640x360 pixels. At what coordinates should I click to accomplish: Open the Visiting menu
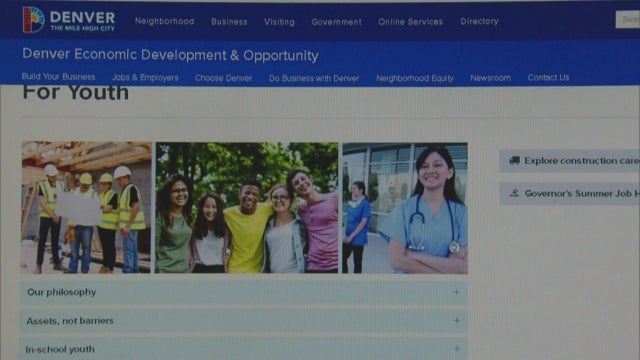coord(279,22)
